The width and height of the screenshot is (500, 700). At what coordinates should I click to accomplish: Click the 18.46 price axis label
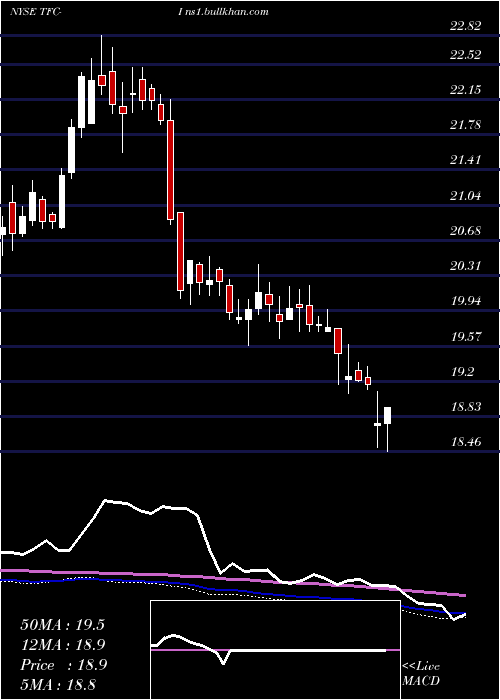[466, 442]
